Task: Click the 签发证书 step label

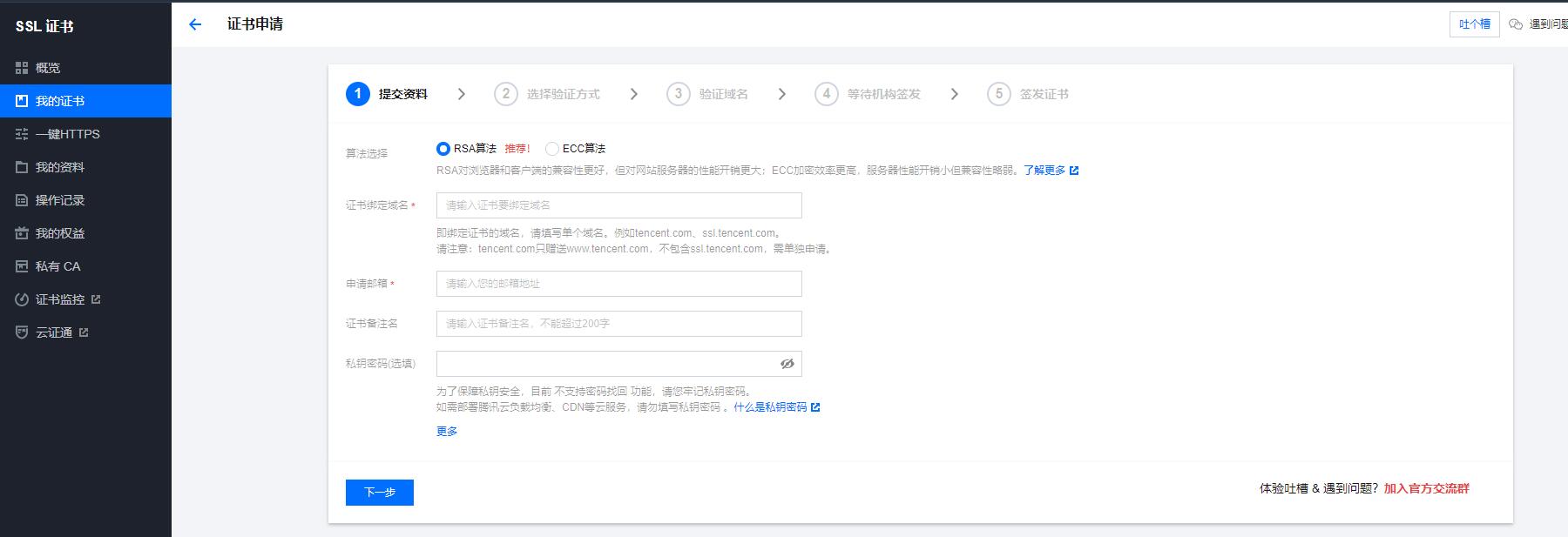Action: (x=1044, y=94)
